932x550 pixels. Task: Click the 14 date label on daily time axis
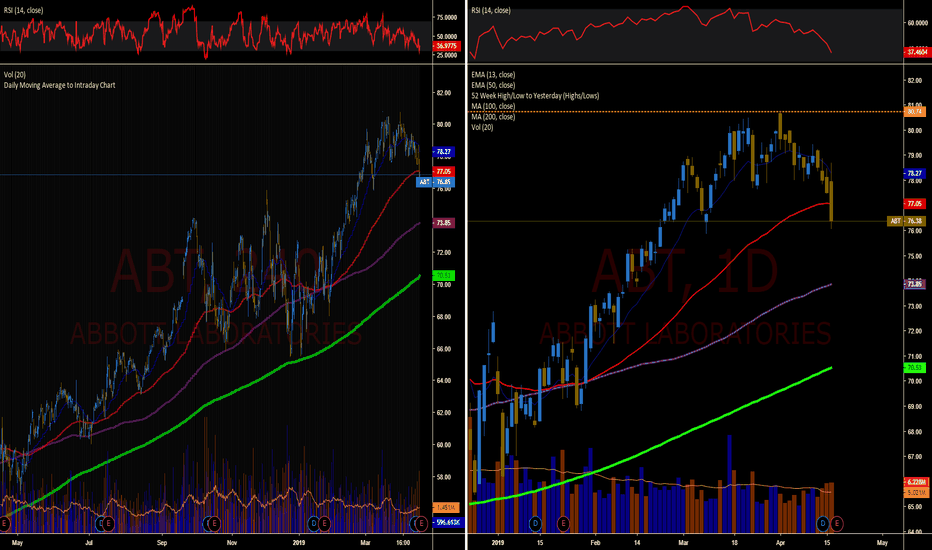(637, 542)
